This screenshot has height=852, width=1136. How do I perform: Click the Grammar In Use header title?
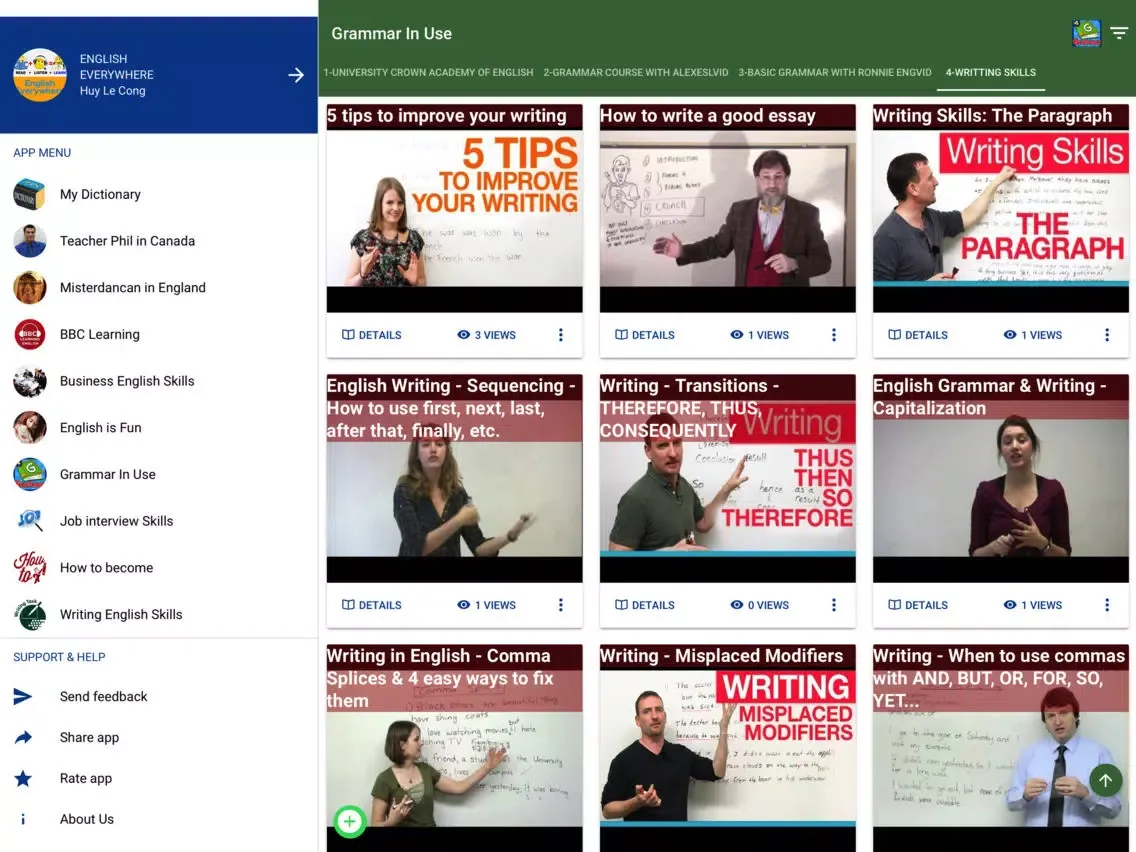click(x=391, y=33)
